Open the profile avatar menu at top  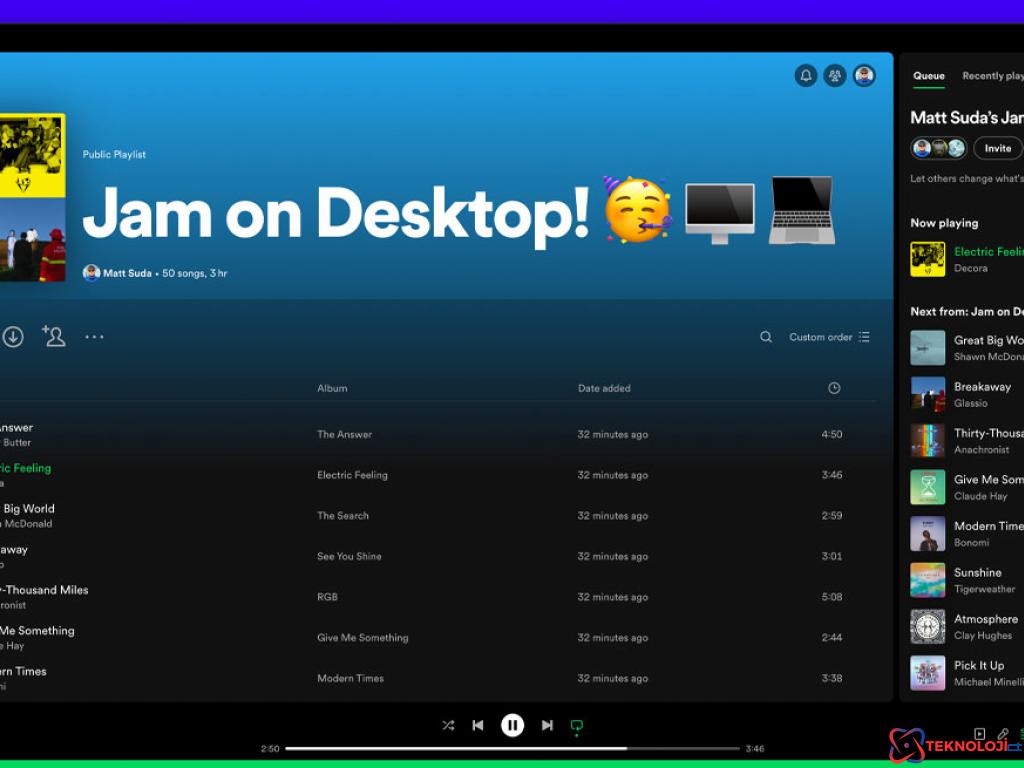click(x=864, y=76)
